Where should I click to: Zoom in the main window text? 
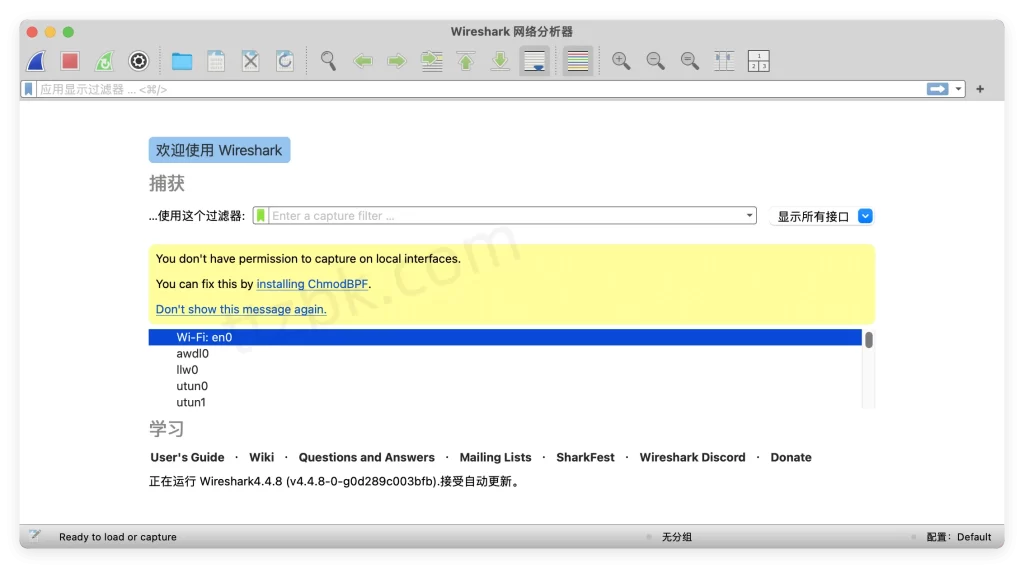click(621, 61)
